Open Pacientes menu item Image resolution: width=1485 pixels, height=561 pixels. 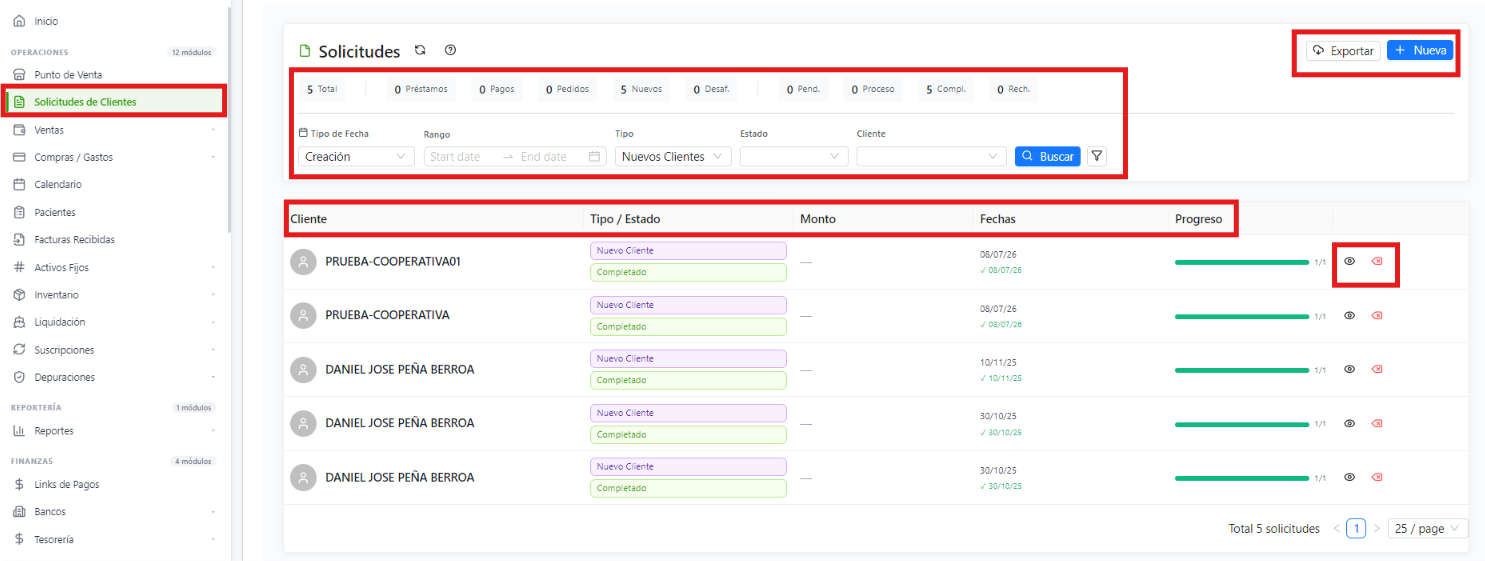tap(114, 212)
